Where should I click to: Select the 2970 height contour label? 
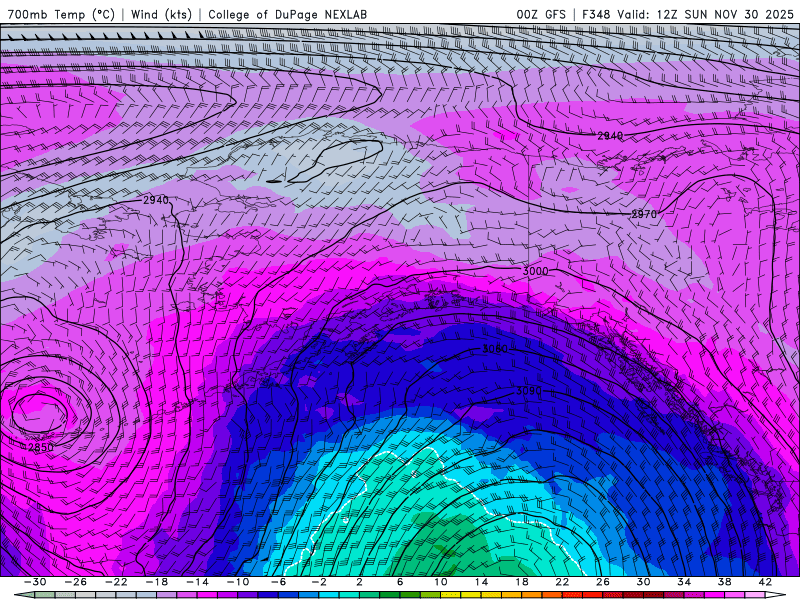pos(644,214)
